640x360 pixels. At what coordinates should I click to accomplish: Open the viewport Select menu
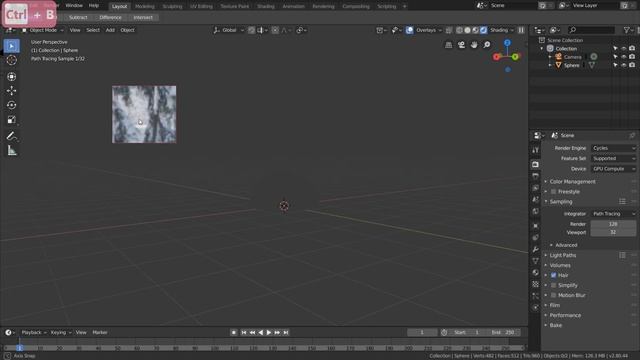point(93,30)
